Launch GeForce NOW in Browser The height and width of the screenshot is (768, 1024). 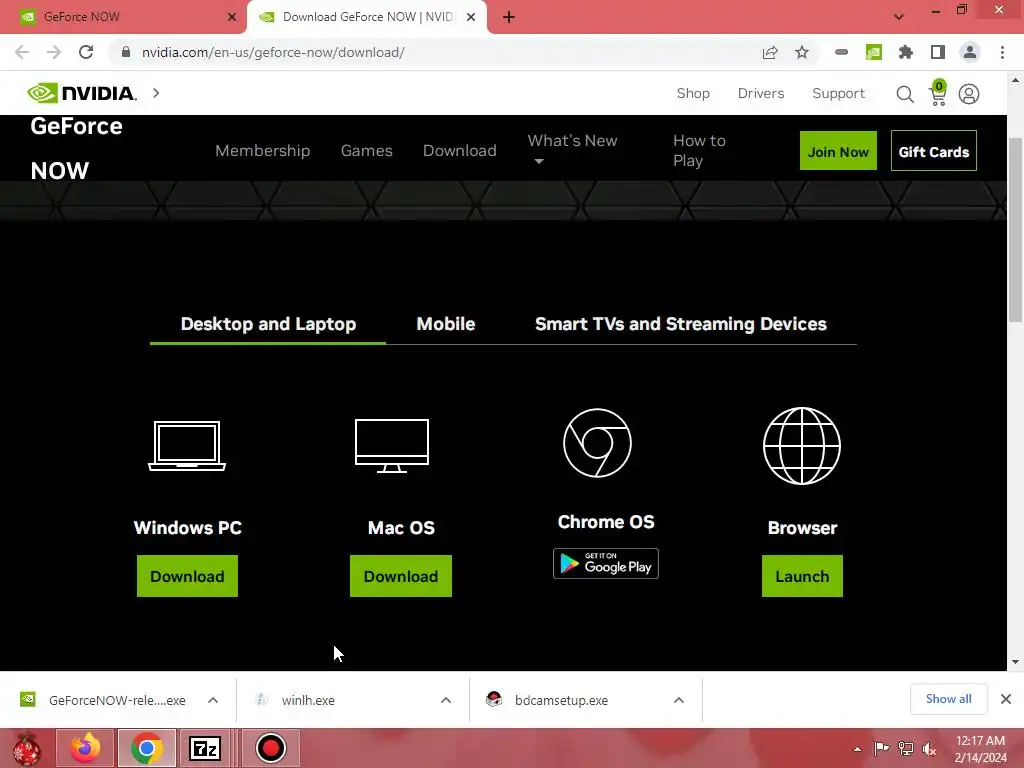(802, 576)
